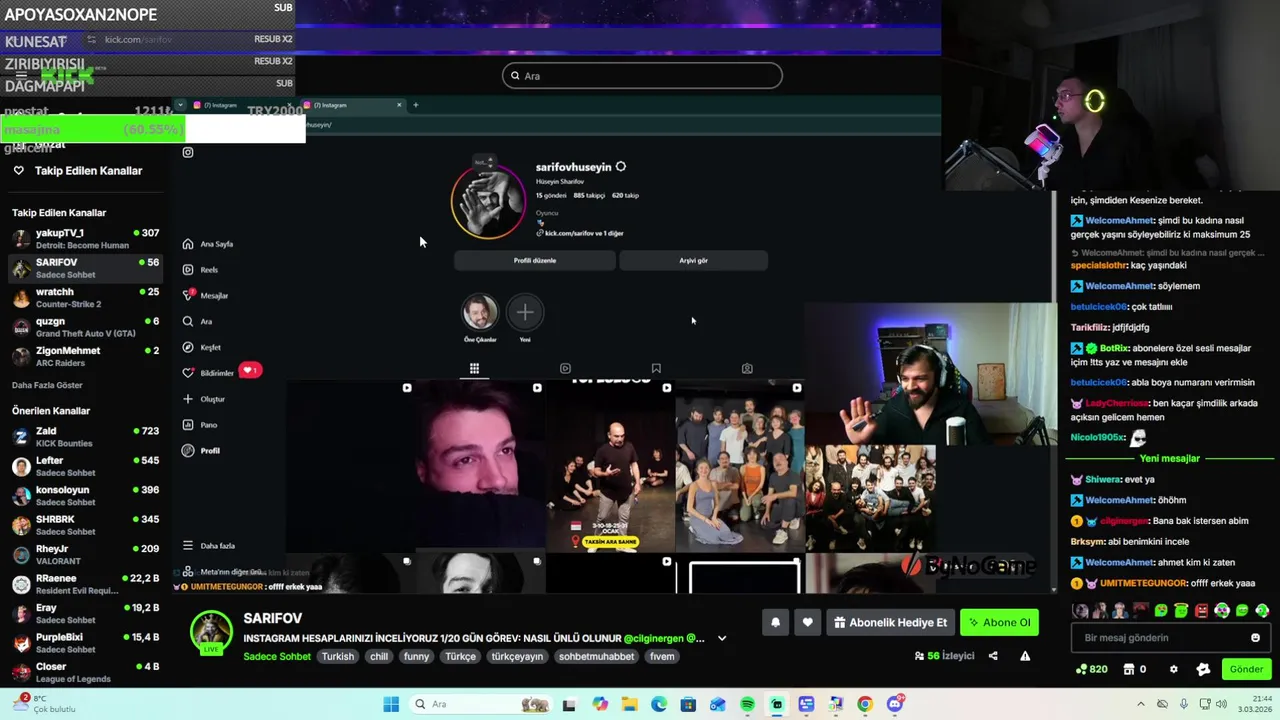Open Lefter recommended channel
Viewport: 1280px width, 720px height.
pyautogui.click(x=85, y=466)
